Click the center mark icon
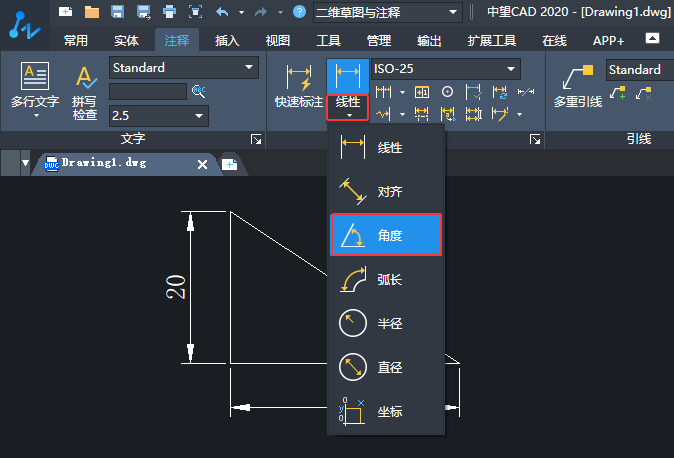The height and width of the screenshot is (458, 674). 447,92
